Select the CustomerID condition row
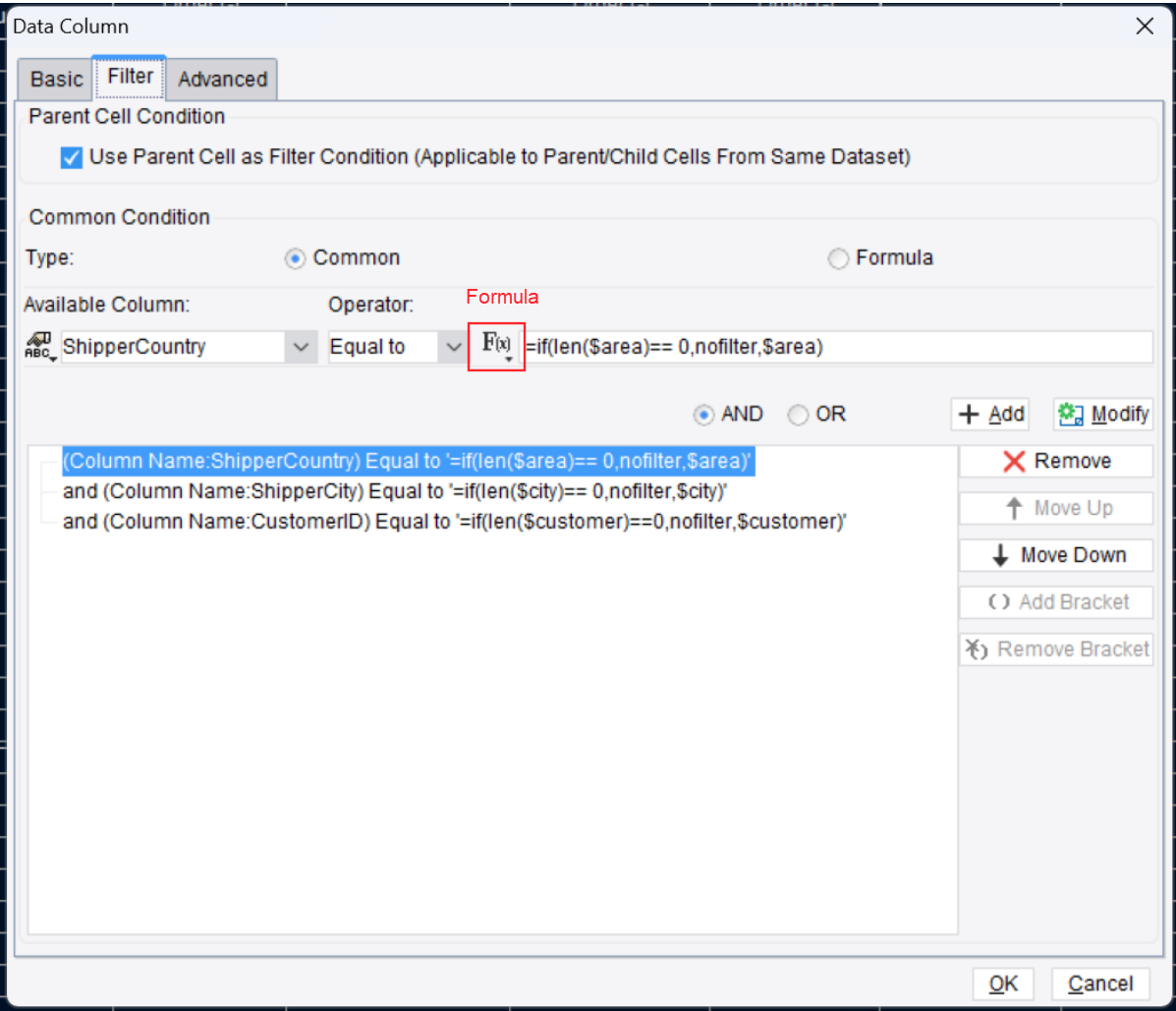1176x1011 pixels. click(x=455, y=522)
